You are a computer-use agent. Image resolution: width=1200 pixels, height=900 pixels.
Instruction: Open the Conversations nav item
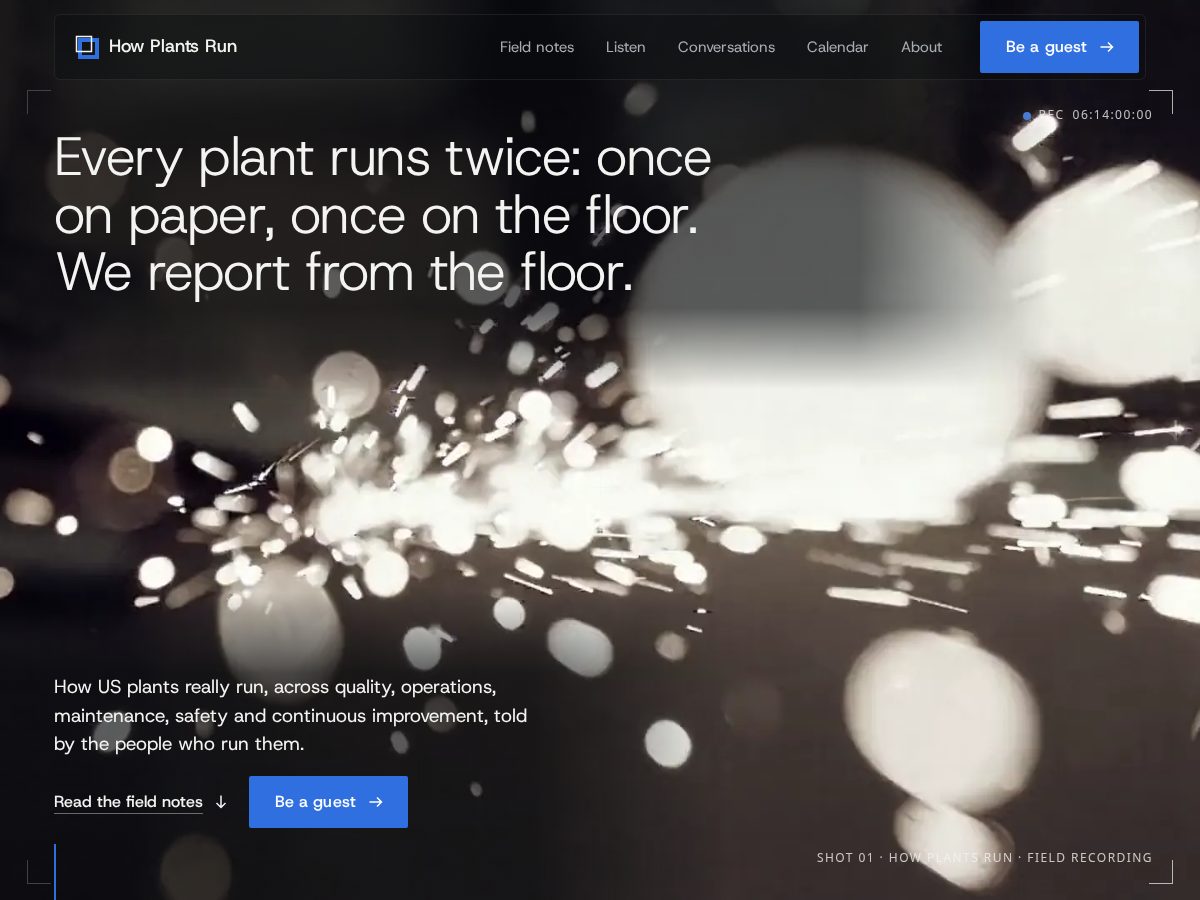[x=726, y=47]
